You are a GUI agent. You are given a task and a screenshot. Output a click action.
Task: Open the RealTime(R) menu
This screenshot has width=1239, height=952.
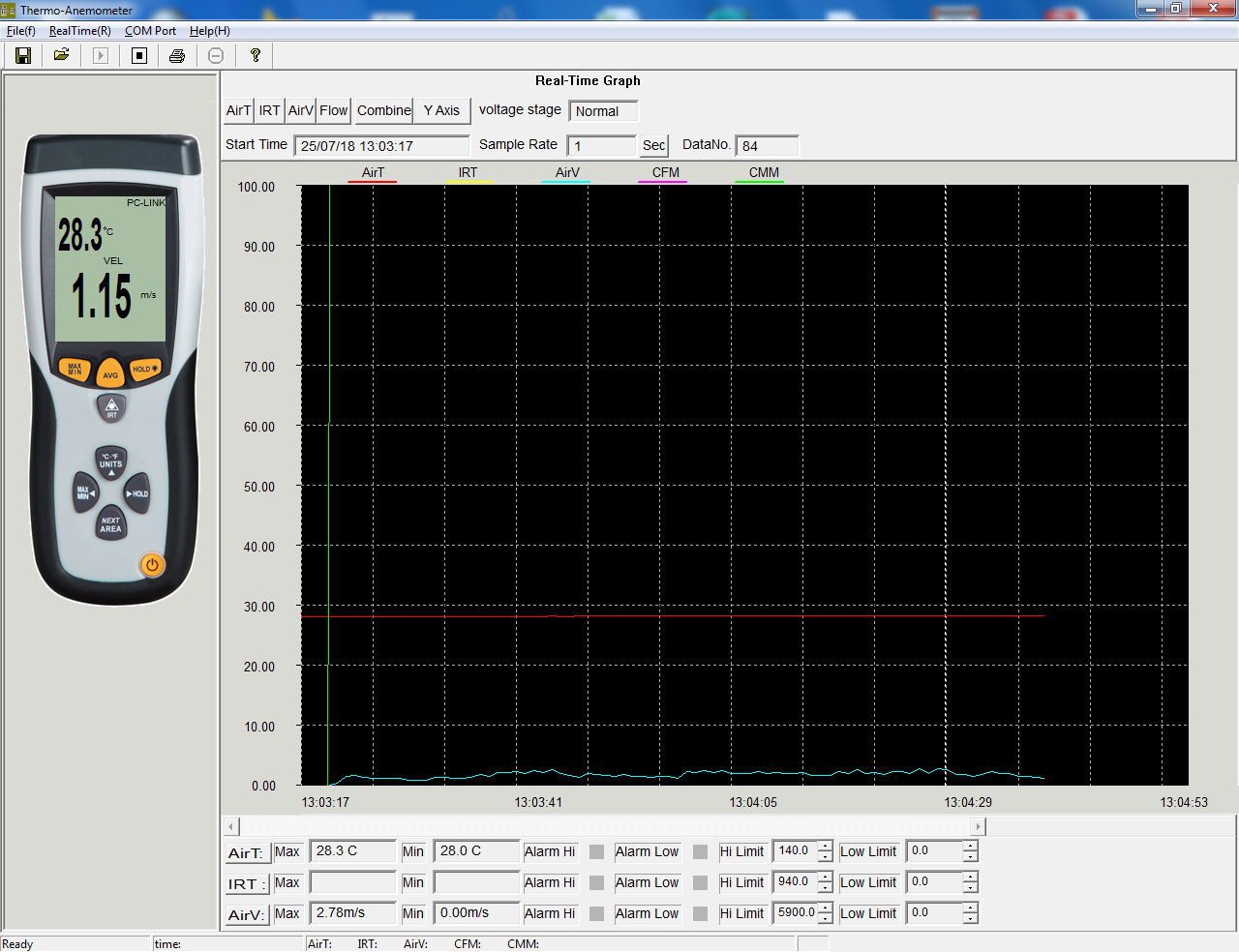(x=79, y=31)
